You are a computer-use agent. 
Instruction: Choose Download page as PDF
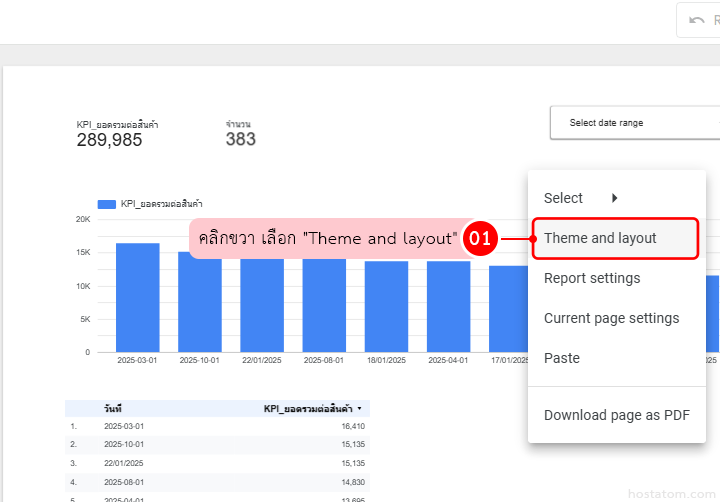click(616, 415)
